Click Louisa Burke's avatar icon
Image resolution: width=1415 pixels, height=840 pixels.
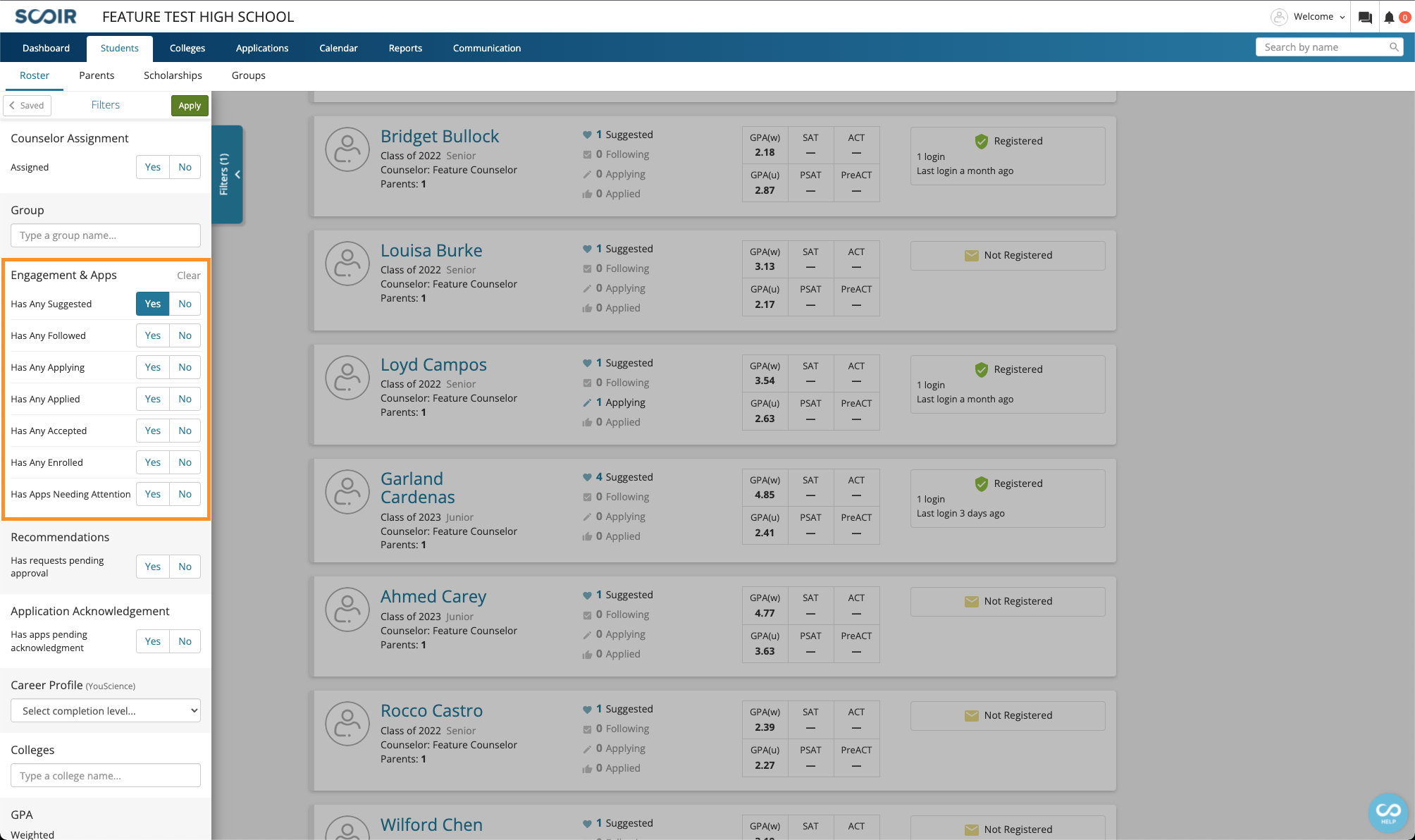point(347,264)
